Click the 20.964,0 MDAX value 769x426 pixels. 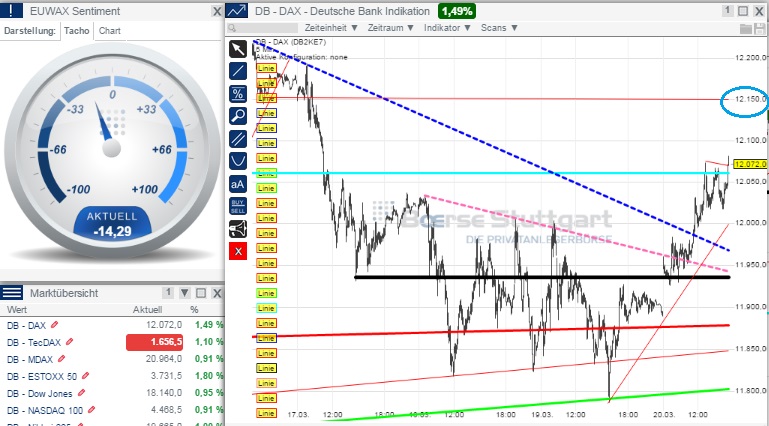[164, 359]
